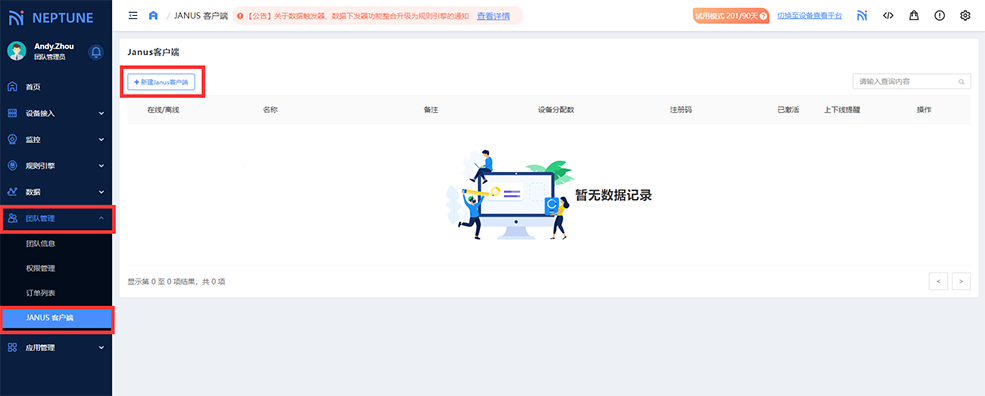Click the 备注 column header
The width and height of the screenshot is (985, 396).
pos(431,110)
